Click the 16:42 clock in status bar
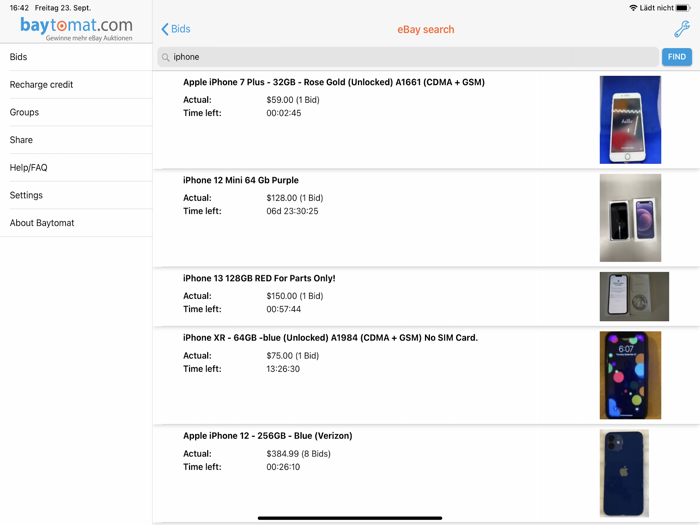This screenshot has width=700, height=525. (x=19, y=8)
